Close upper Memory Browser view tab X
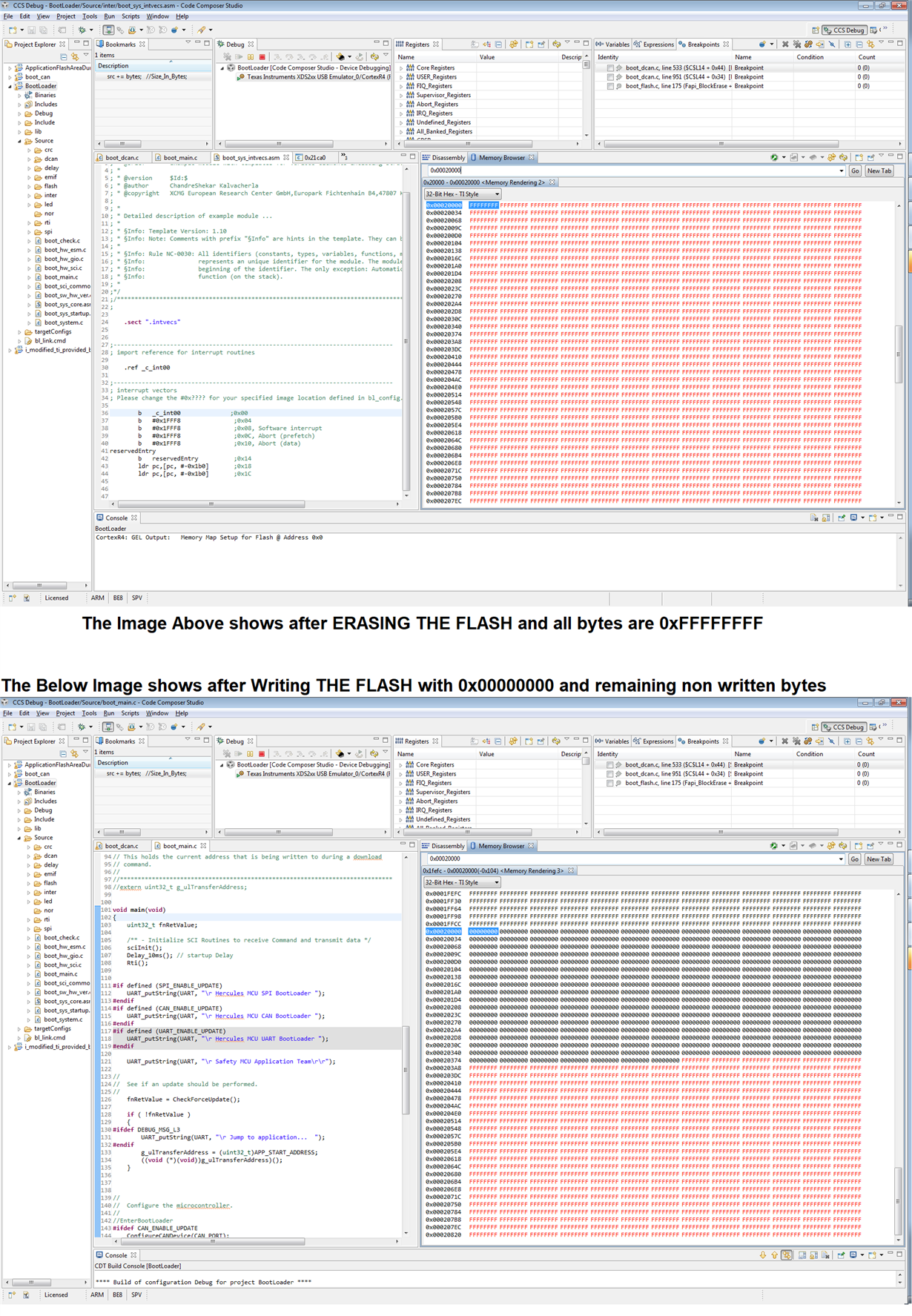The height and width of the screenshot is (1316, 912). pyautogui.click(x=531, y=158)
